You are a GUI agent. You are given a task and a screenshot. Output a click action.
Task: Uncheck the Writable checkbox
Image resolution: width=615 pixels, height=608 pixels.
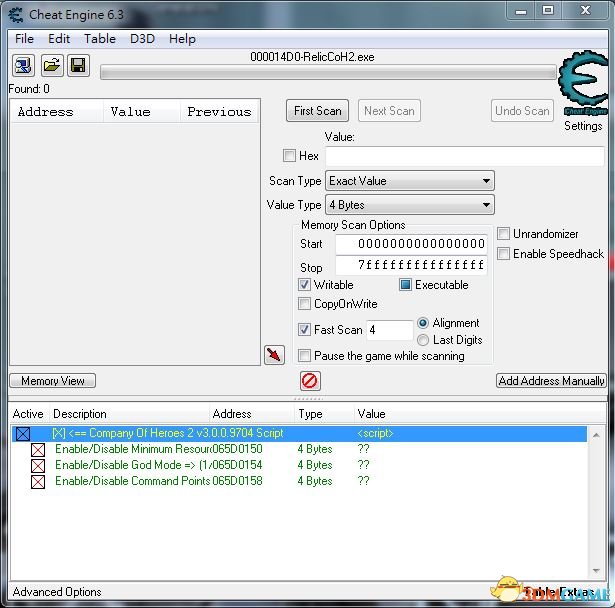[304, 284]
